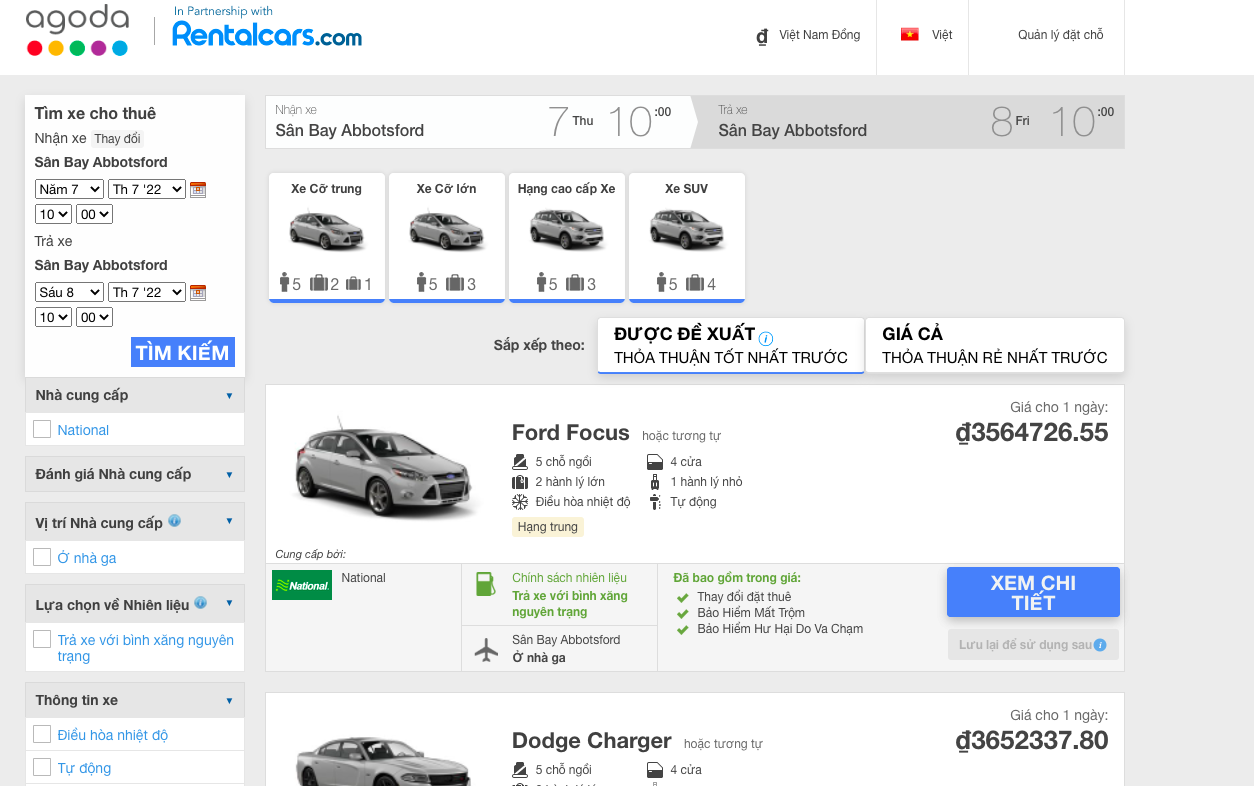Image resolution: width=1254 pixels, height=786 pixels.
Task: Click the Agoda logo
Action: tap(77, 32)
